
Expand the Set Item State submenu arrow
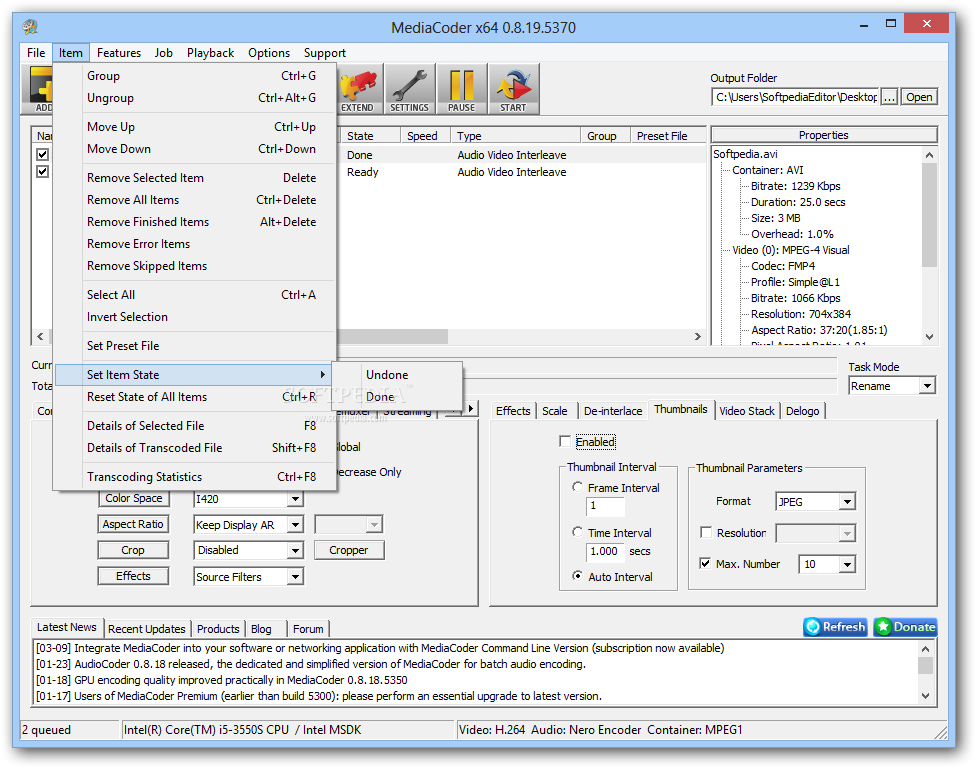point(322,374)
